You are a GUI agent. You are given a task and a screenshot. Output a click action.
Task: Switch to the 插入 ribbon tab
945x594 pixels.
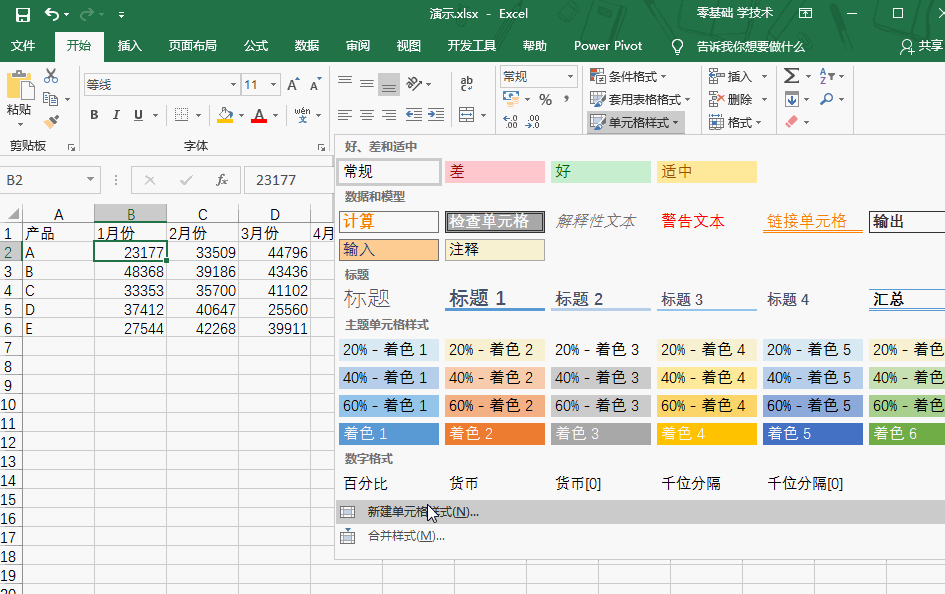(130, 46)
